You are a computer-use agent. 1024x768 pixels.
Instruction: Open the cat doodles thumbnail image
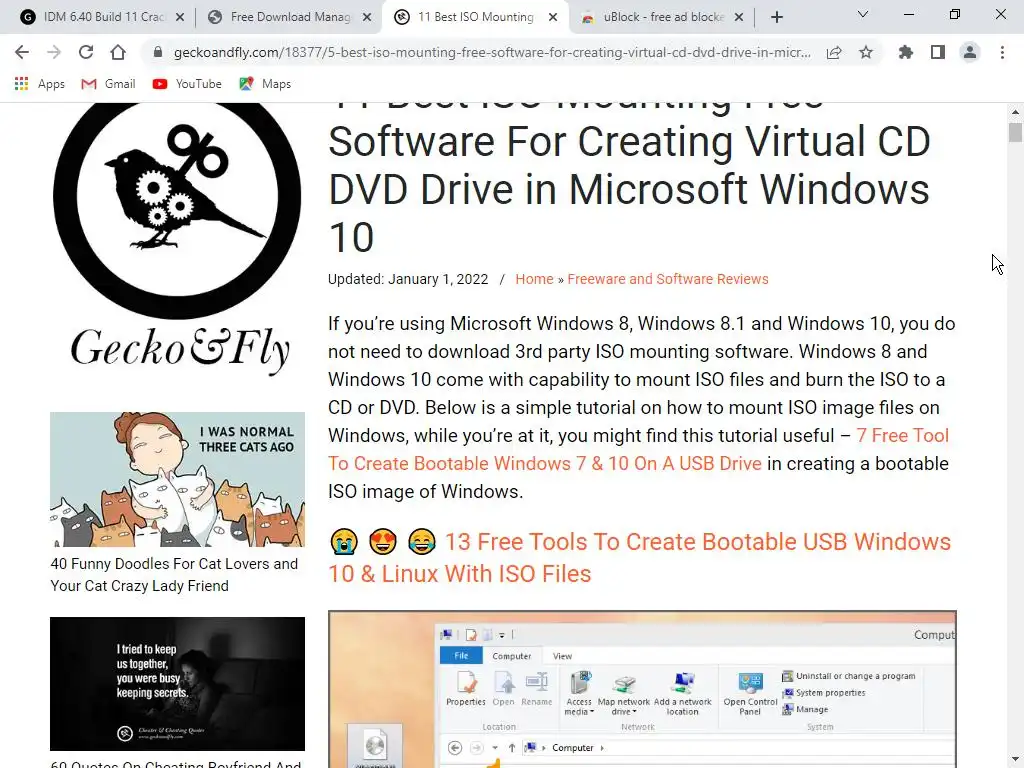click(177, 479)
